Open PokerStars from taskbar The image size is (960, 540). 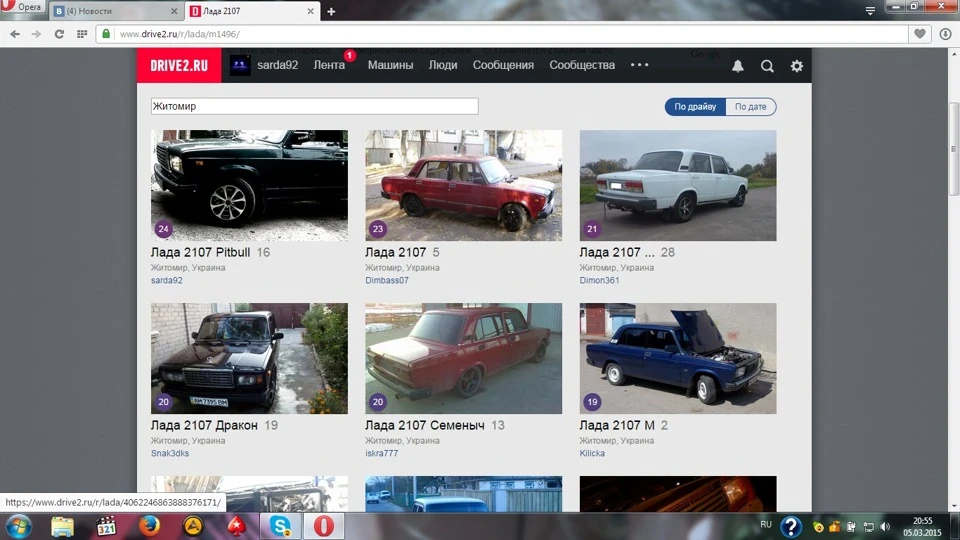click(x=237, y=527)
